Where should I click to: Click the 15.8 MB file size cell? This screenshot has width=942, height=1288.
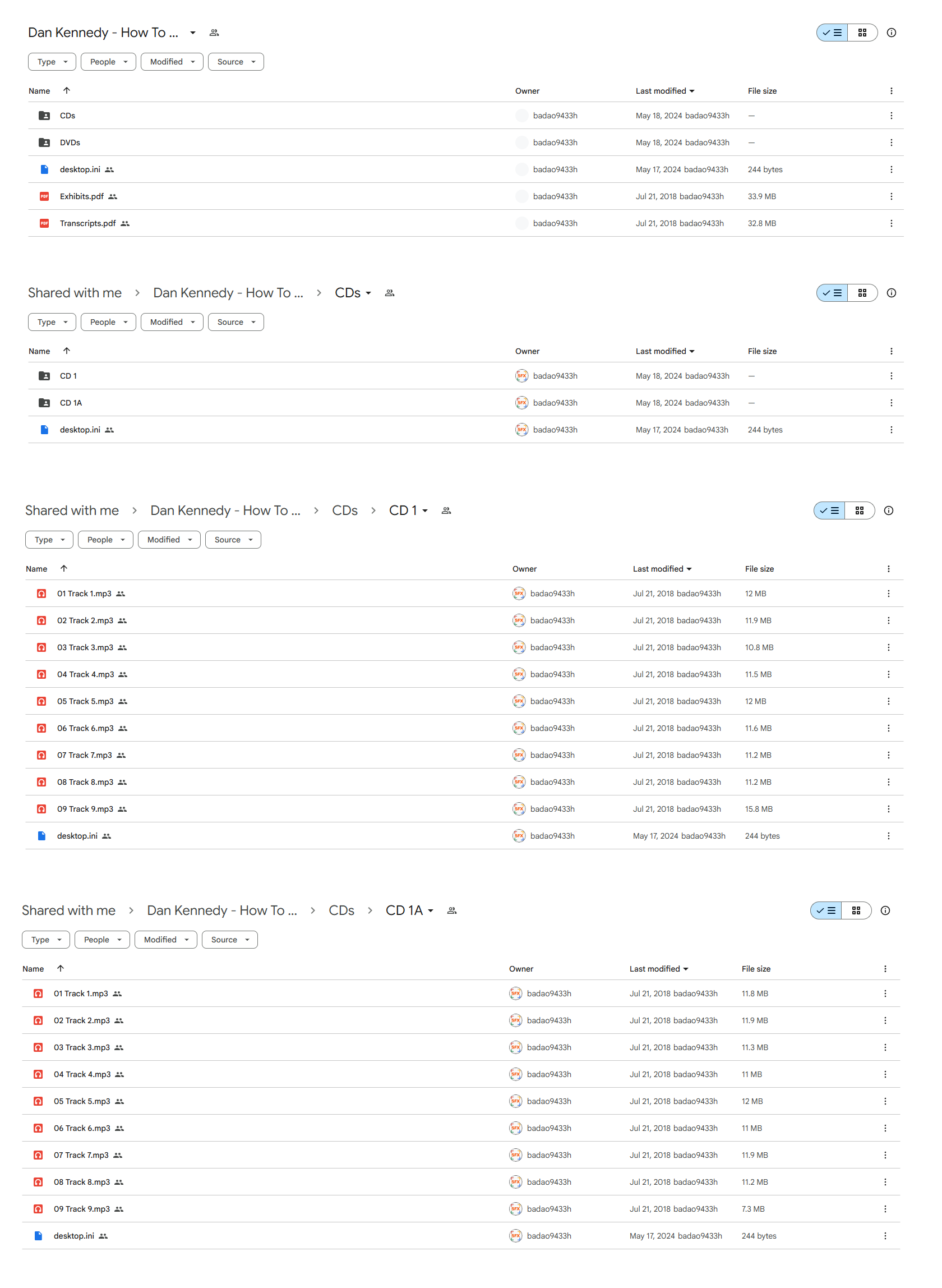(x=759, y=809)
